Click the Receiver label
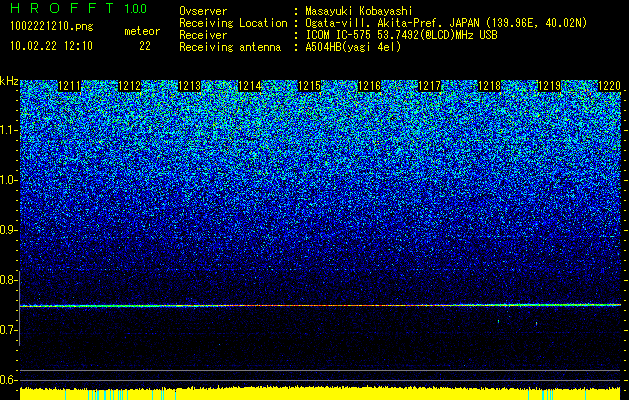The width and height of the screenshot is (629, 400). (203, 35)
